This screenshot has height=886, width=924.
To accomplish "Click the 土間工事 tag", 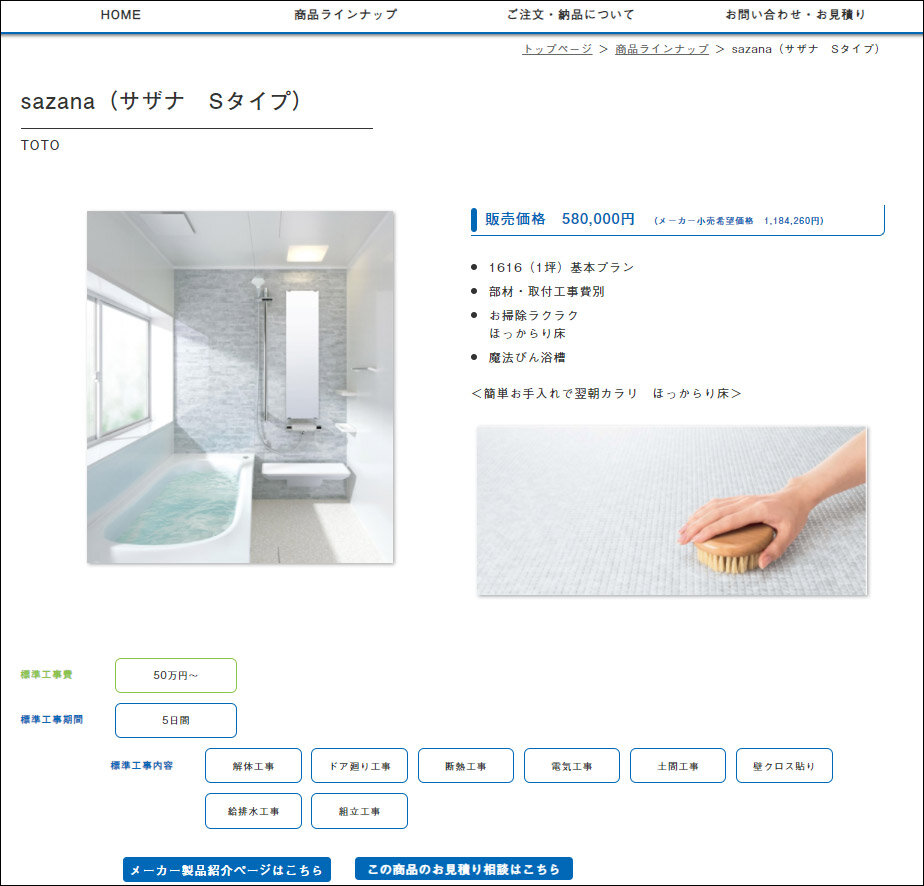I will click(x=678, y=766).
